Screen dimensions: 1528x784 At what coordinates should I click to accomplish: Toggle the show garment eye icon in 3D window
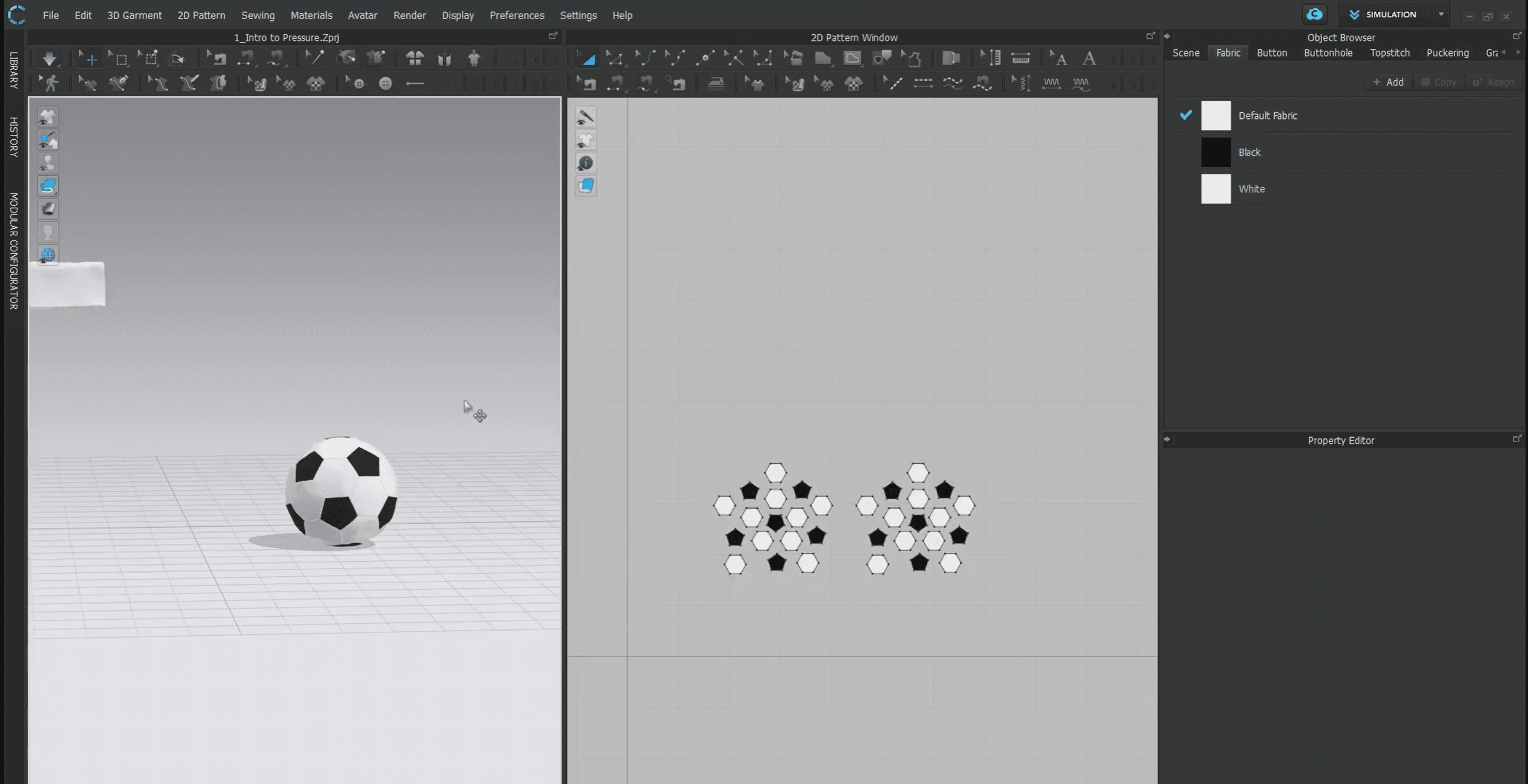point(48,117)
